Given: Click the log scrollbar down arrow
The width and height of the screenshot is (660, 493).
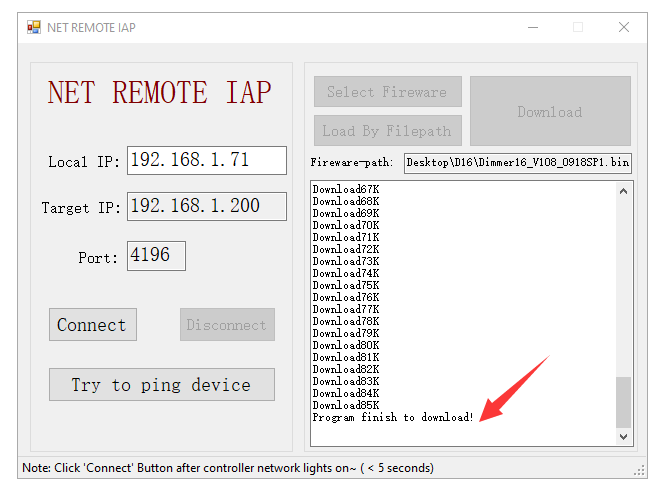Looking at the screenshot, I should tap(624, 436).
